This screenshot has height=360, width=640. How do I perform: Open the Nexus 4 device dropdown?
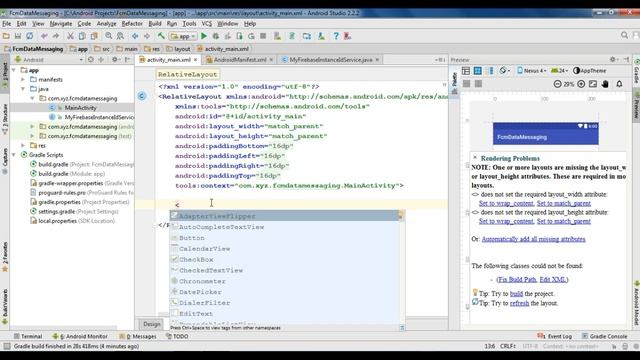pos(531,71)
